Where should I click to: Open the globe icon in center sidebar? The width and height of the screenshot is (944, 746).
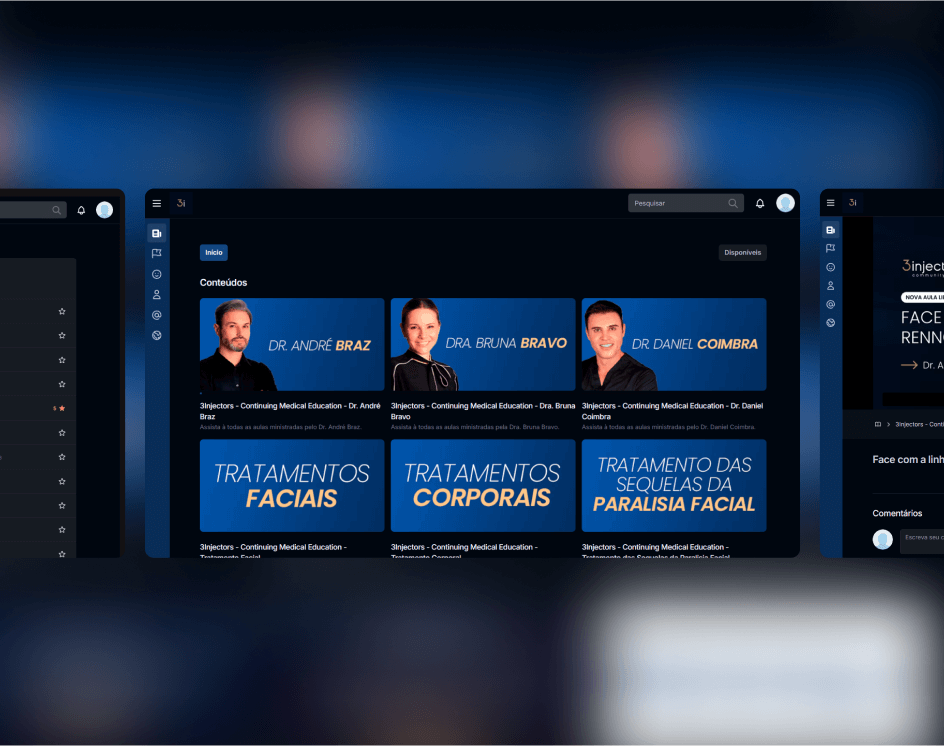156,335
